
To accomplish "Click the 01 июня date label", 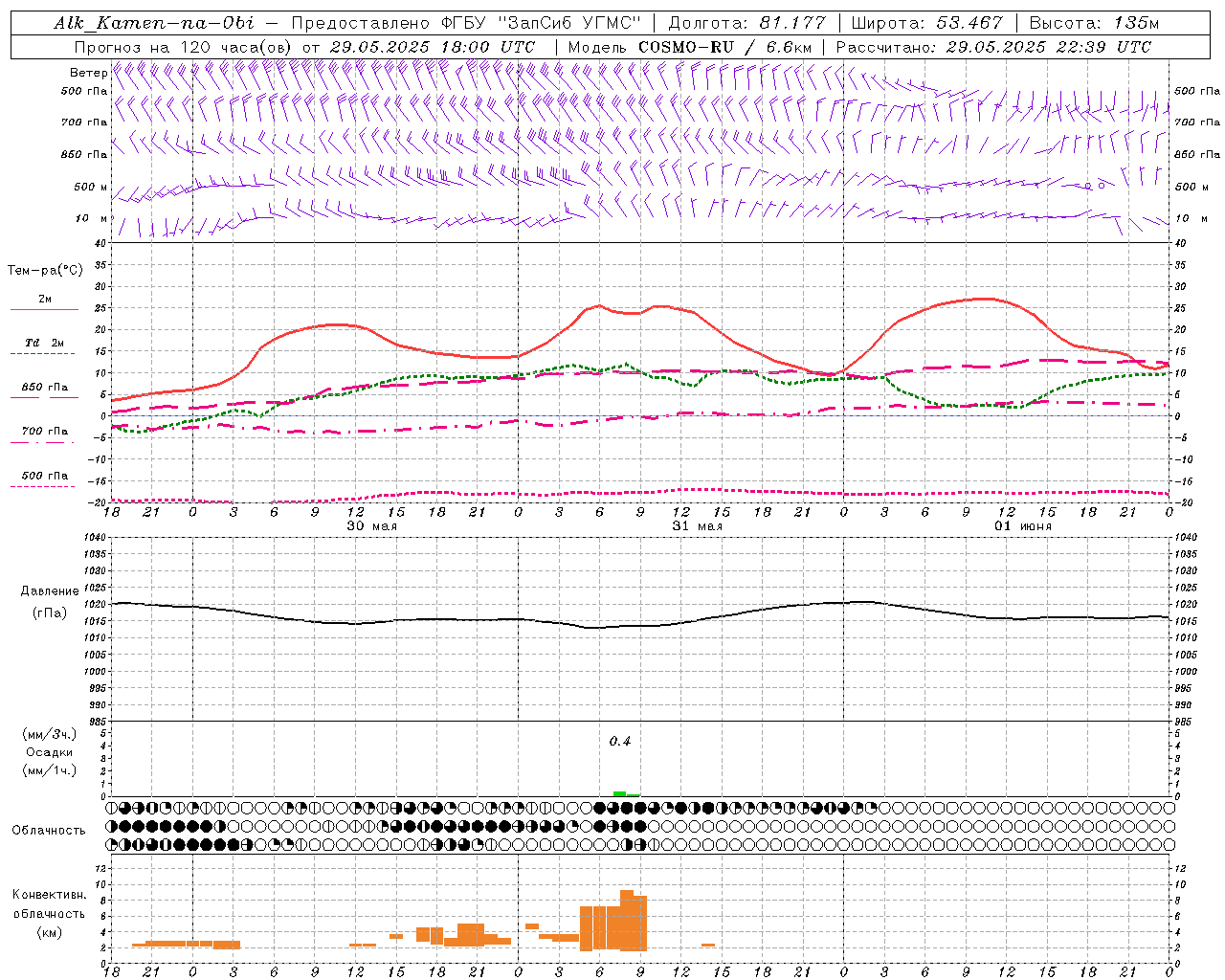I will tap(1022, 526).
